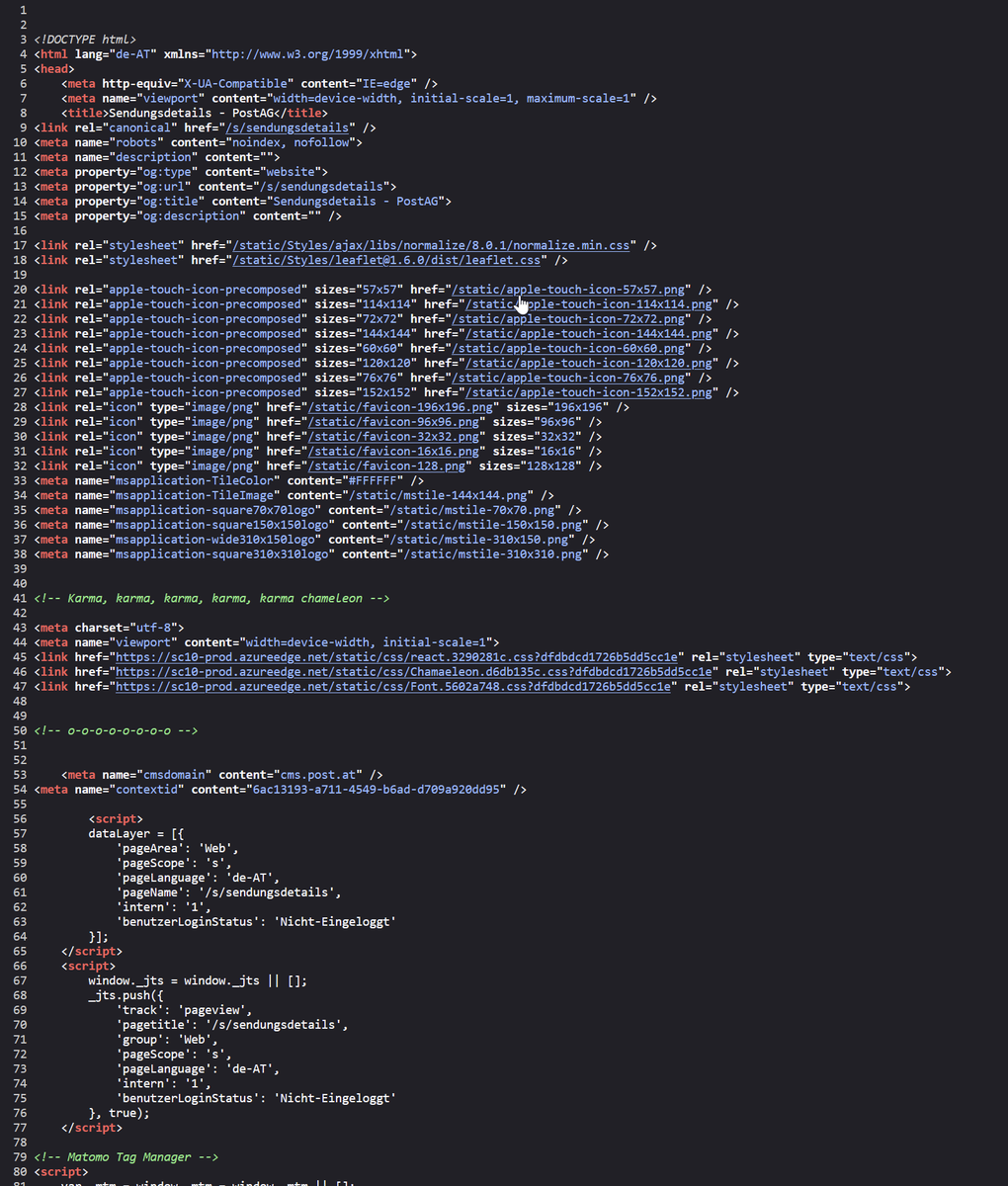The width and height of the screenshot is (1008, 1186).
Task: Click the apple-touch-icon-57x57.png link
Action: [x=569, y=290]
